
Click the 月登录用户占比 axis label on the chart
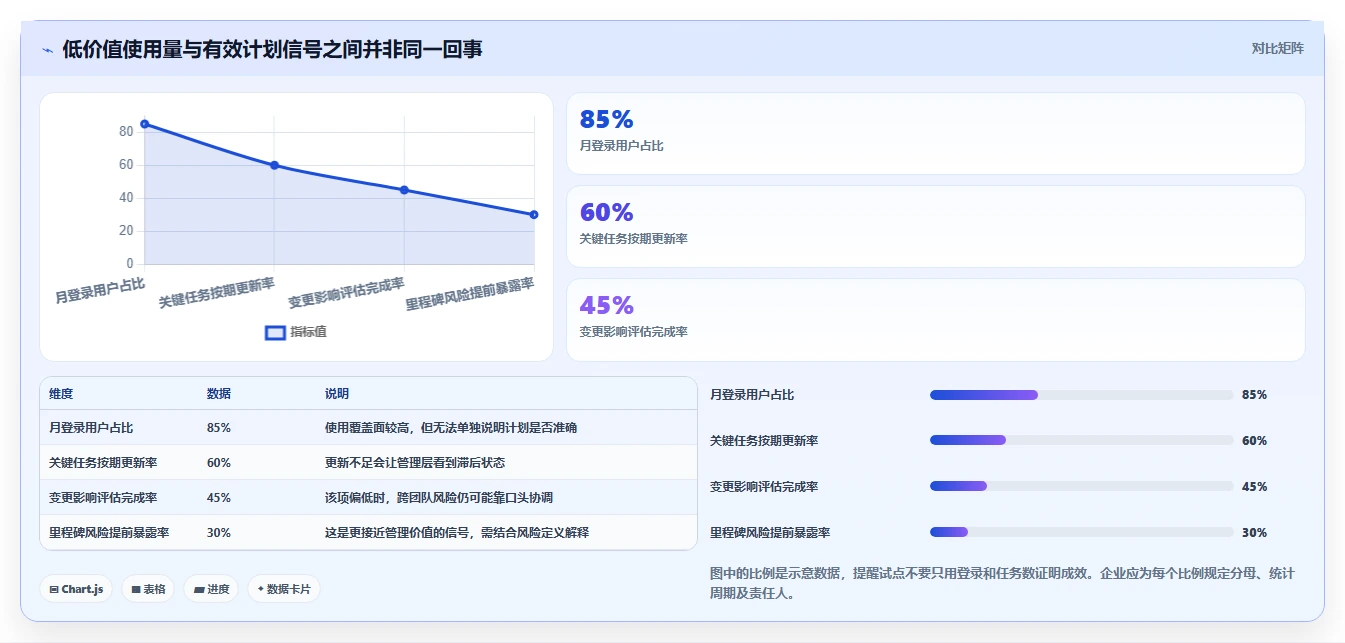[x=100, y=291]
